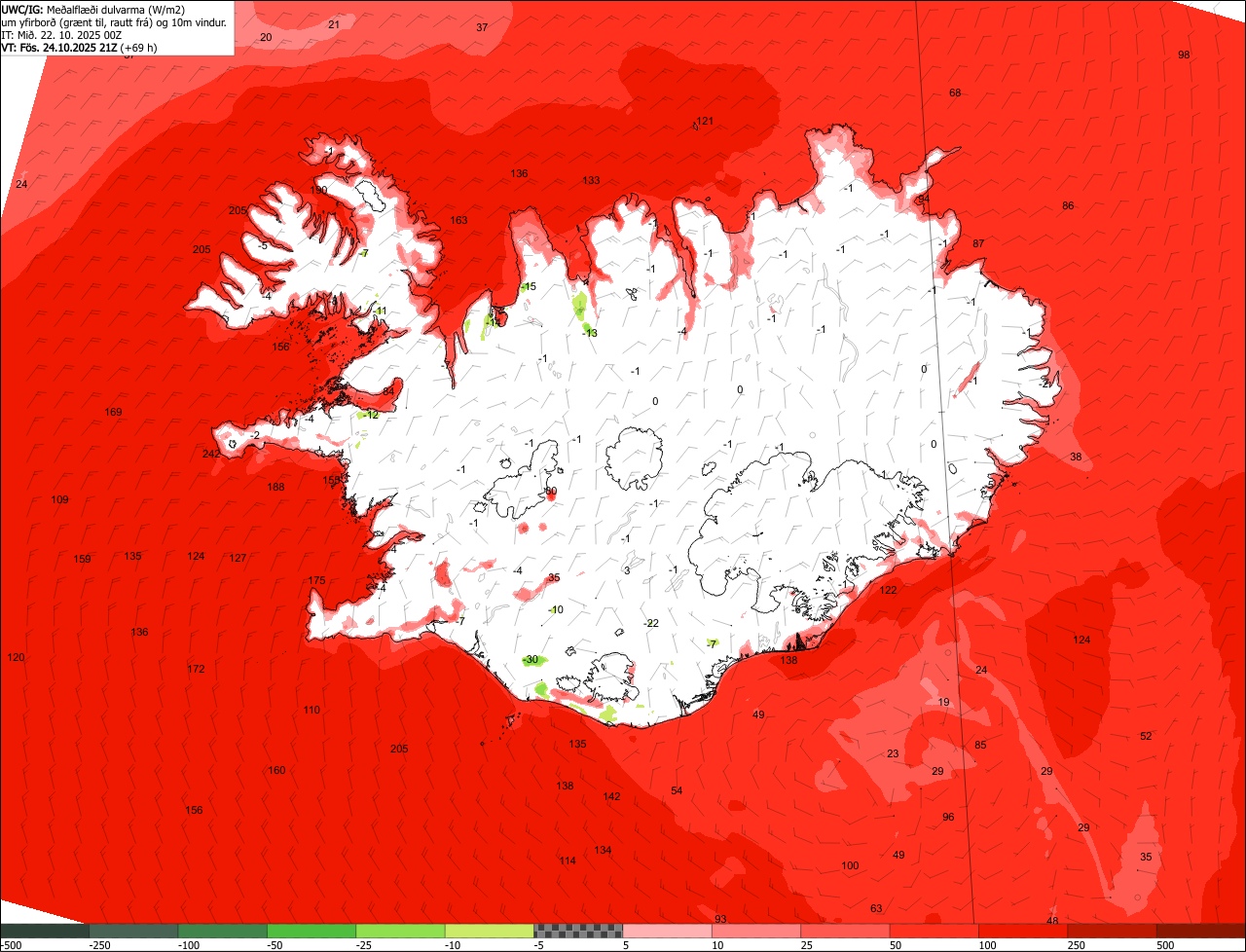Click the map value 54
This screenshot has height=952, width=1246.
point(677,790)
